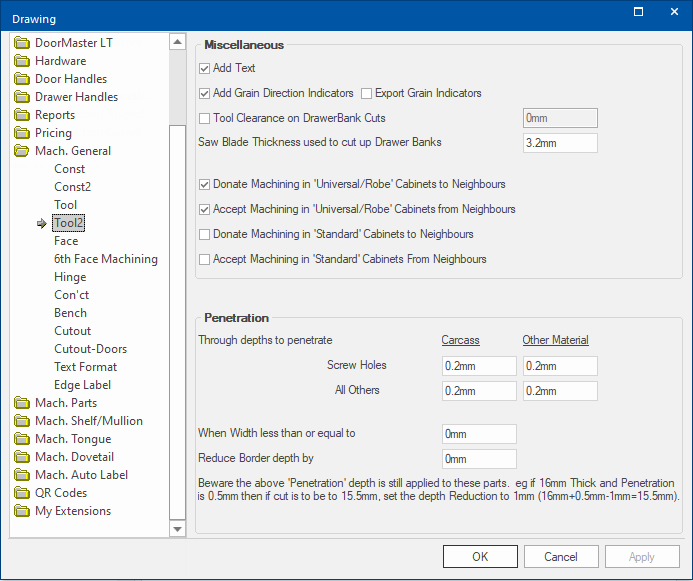Click the Reports folder icon

tap(22, 115)
